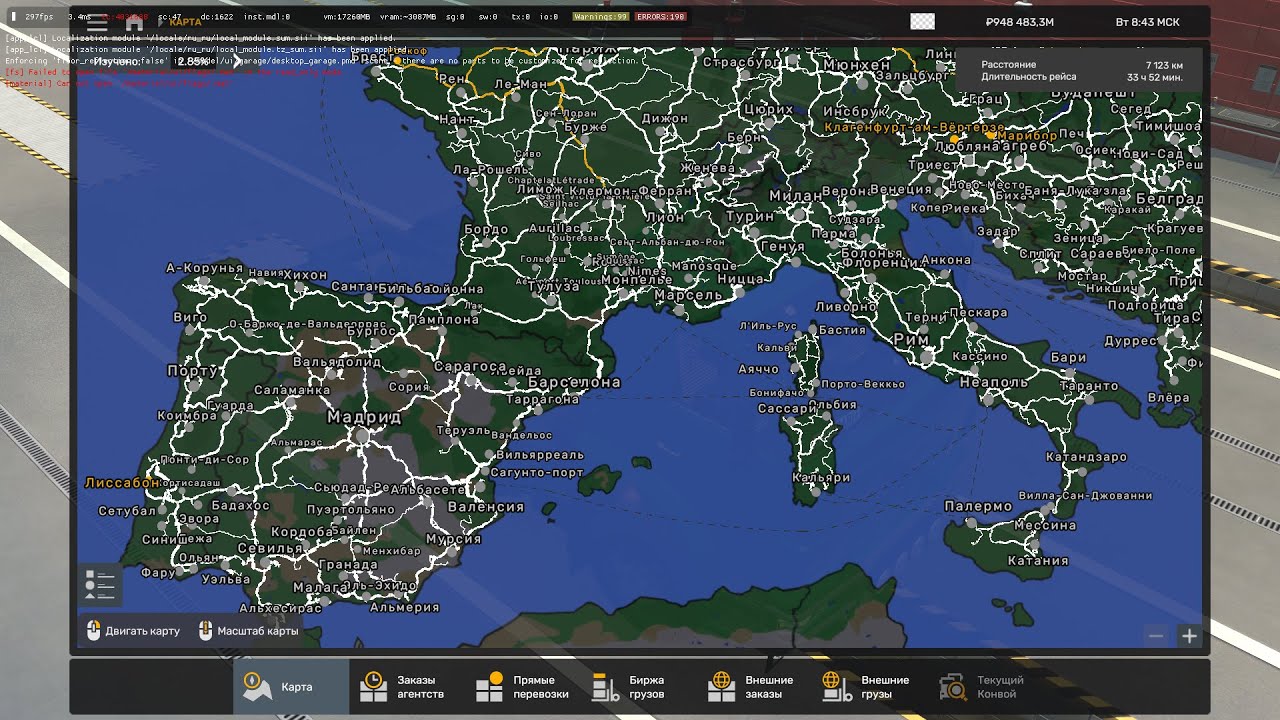This screenshot has width=1280, height=720.
Task: Click the Текущий Конвой truck-search icon
Action: [953, 687]
